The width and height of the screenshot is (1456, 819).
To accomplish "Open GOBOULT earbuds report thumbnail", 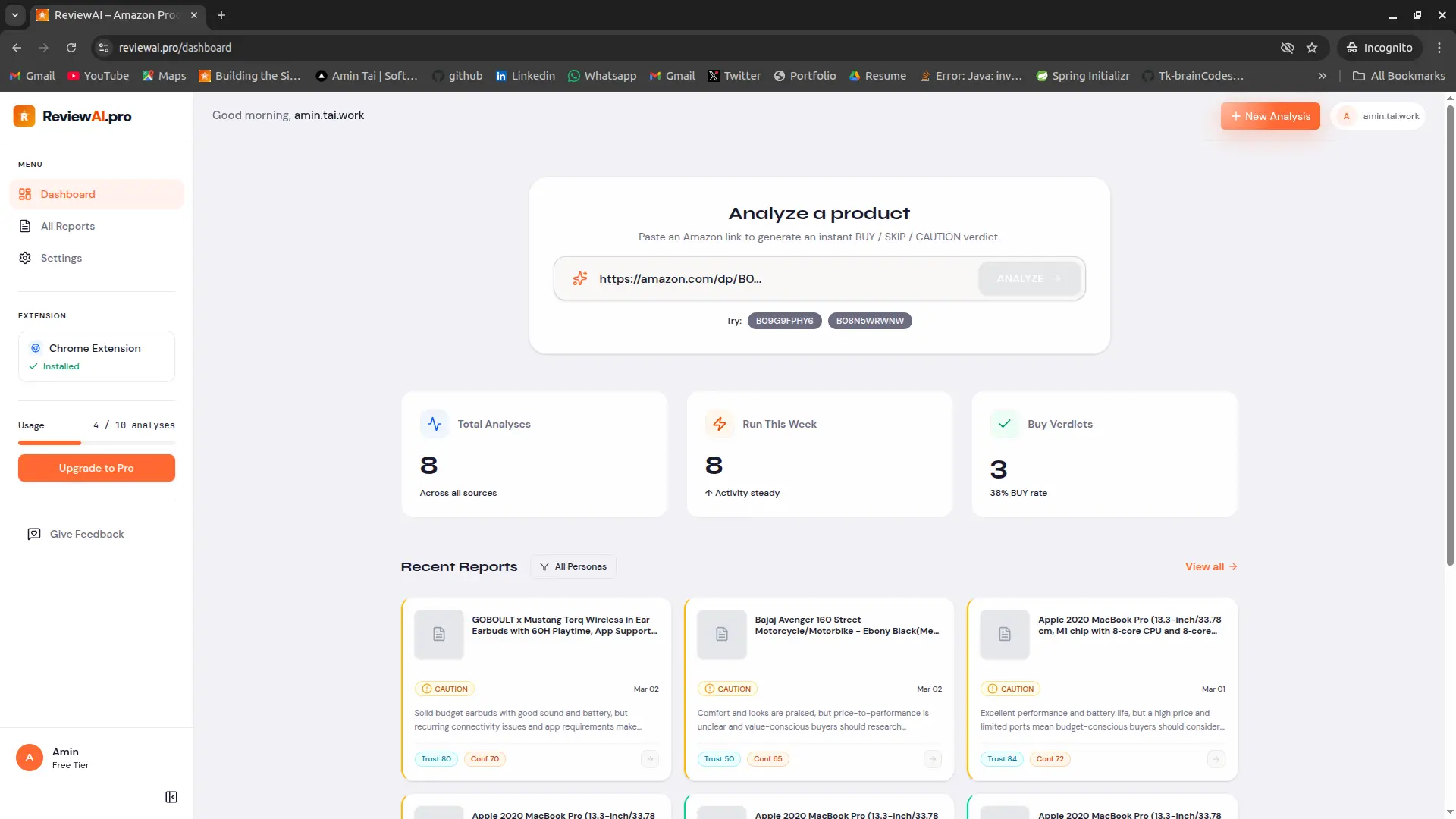I will coord(439,634).
